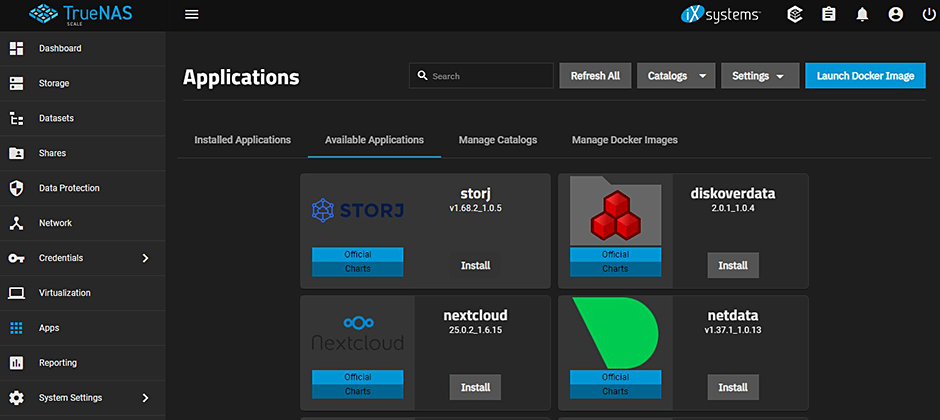Image resolution: width=940 pixels, height=420 pixels.
Task: Open the Manage Docker Images tab
Action: tap(625, 140)
